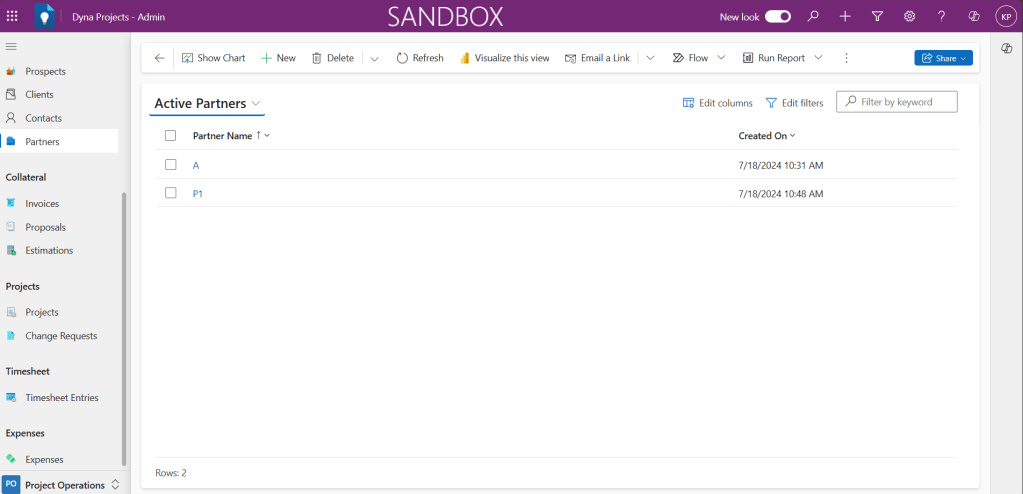This screenshot has width=1023, height=494.
Task: Tick the select-all checkbox in header
Action: [170, 136]
